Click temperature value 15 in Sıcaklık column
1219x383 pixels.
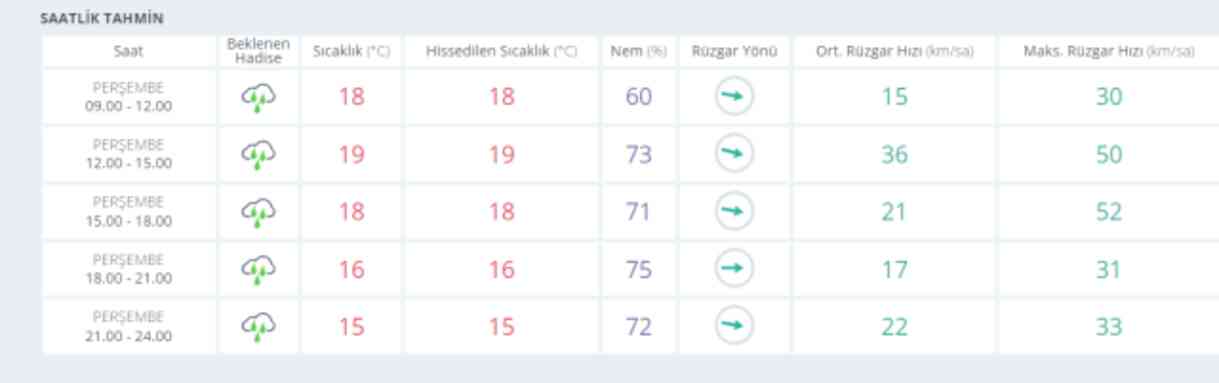tap(351, 327)
